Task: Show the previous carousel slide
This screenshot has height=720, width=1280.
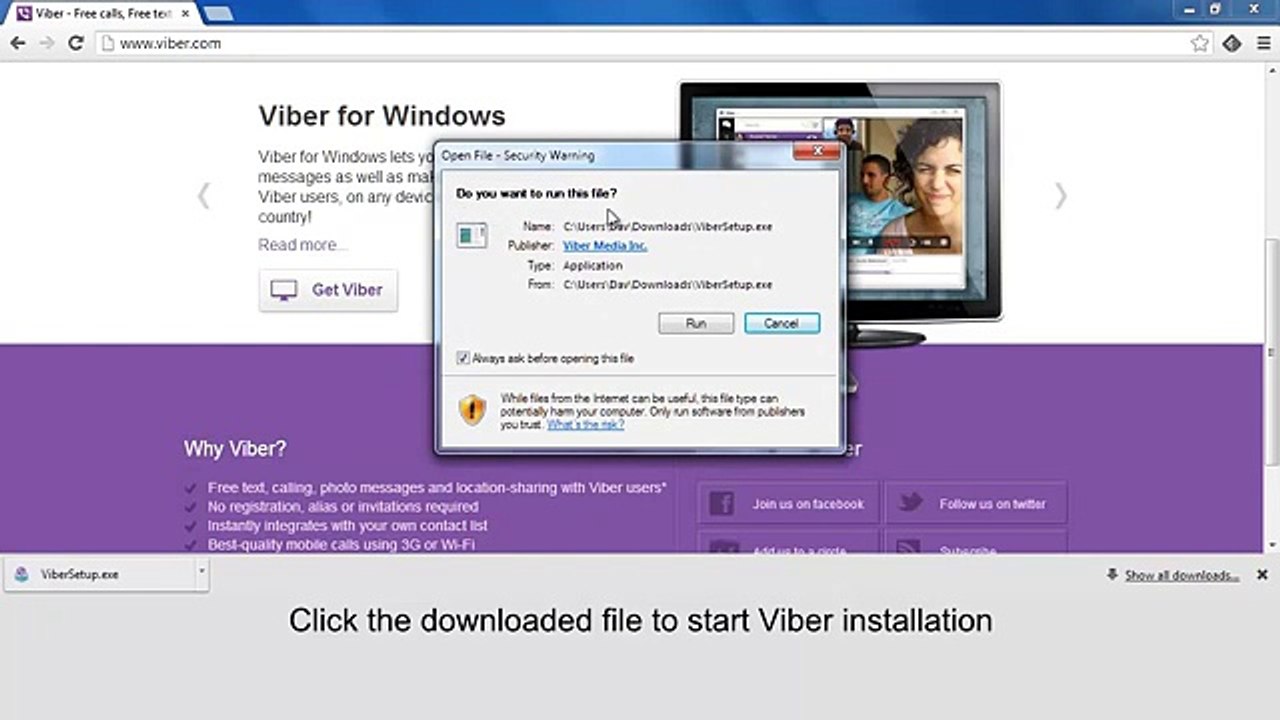Action: 203,195
